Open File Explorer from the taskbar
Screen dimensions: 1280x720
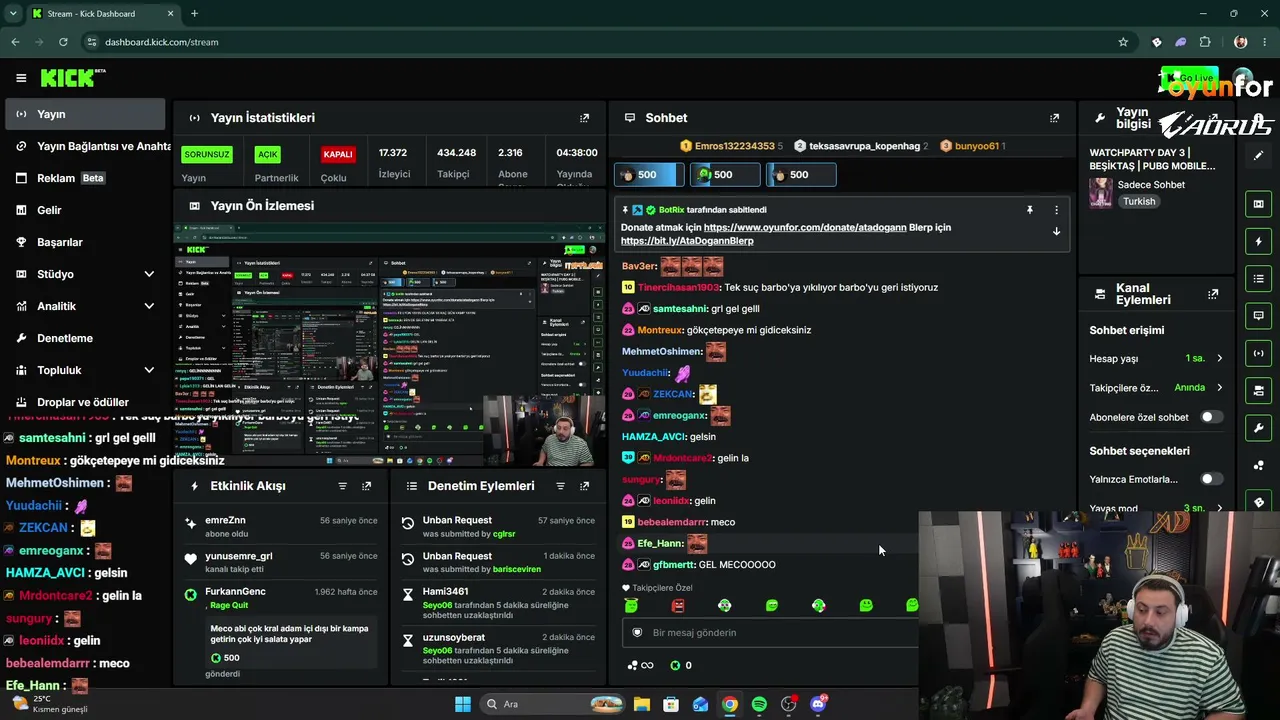(x=642, y=704)
